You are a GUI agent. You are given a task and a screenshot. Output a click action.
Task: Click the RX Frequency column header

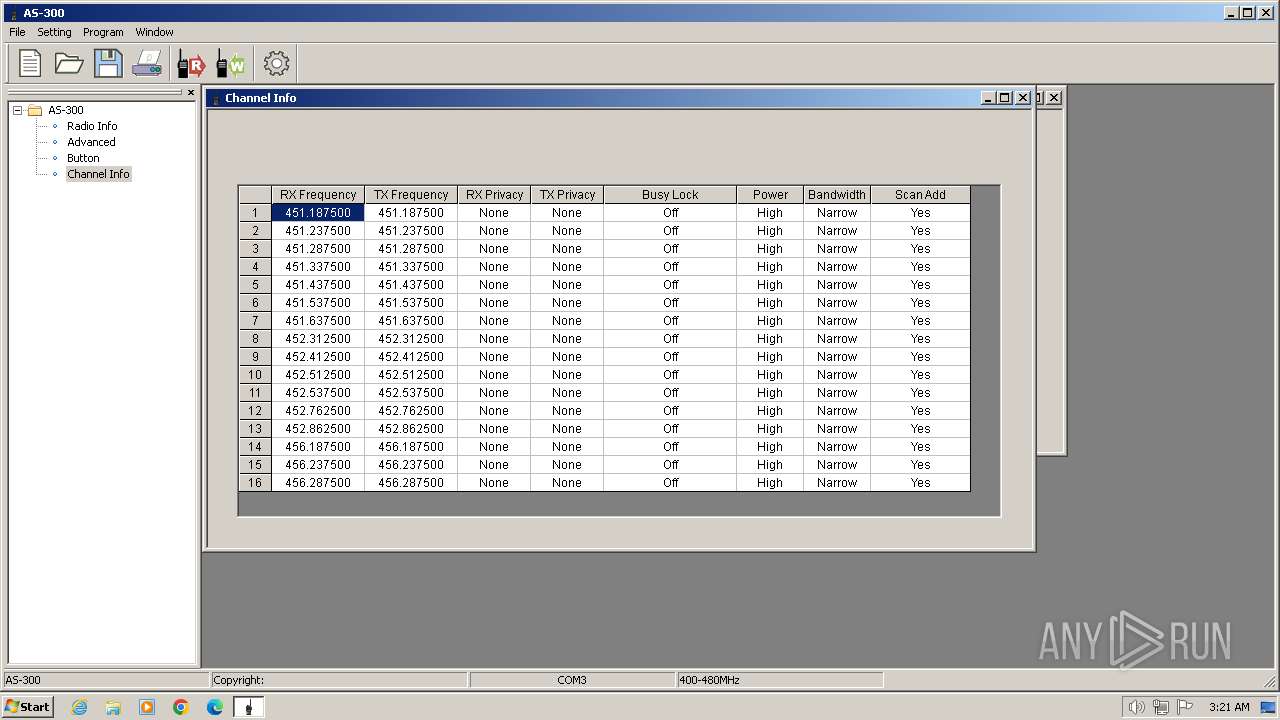click(x=318, y=195)
